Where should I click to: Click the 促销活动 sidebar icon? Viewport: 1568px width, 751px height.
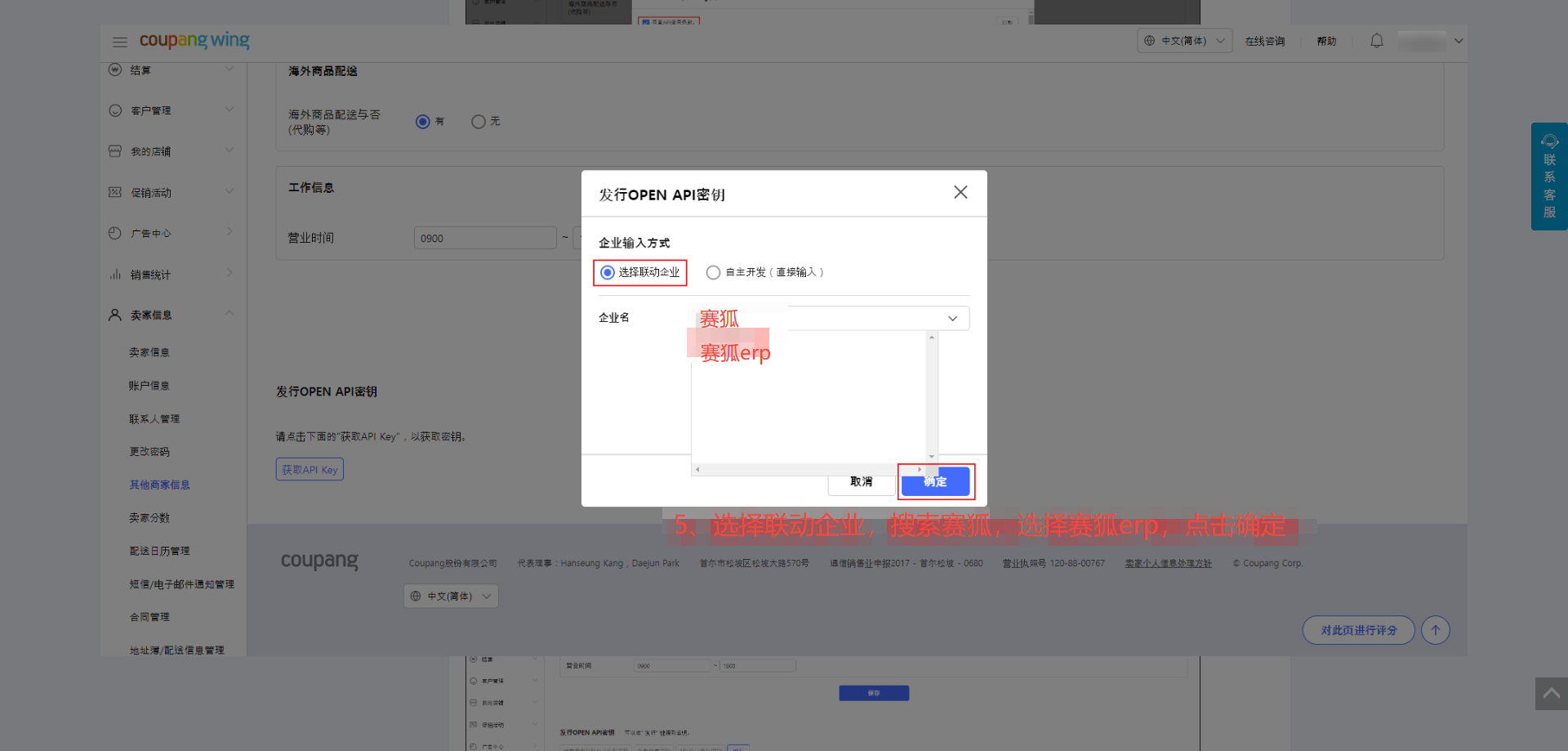point(115,192)
